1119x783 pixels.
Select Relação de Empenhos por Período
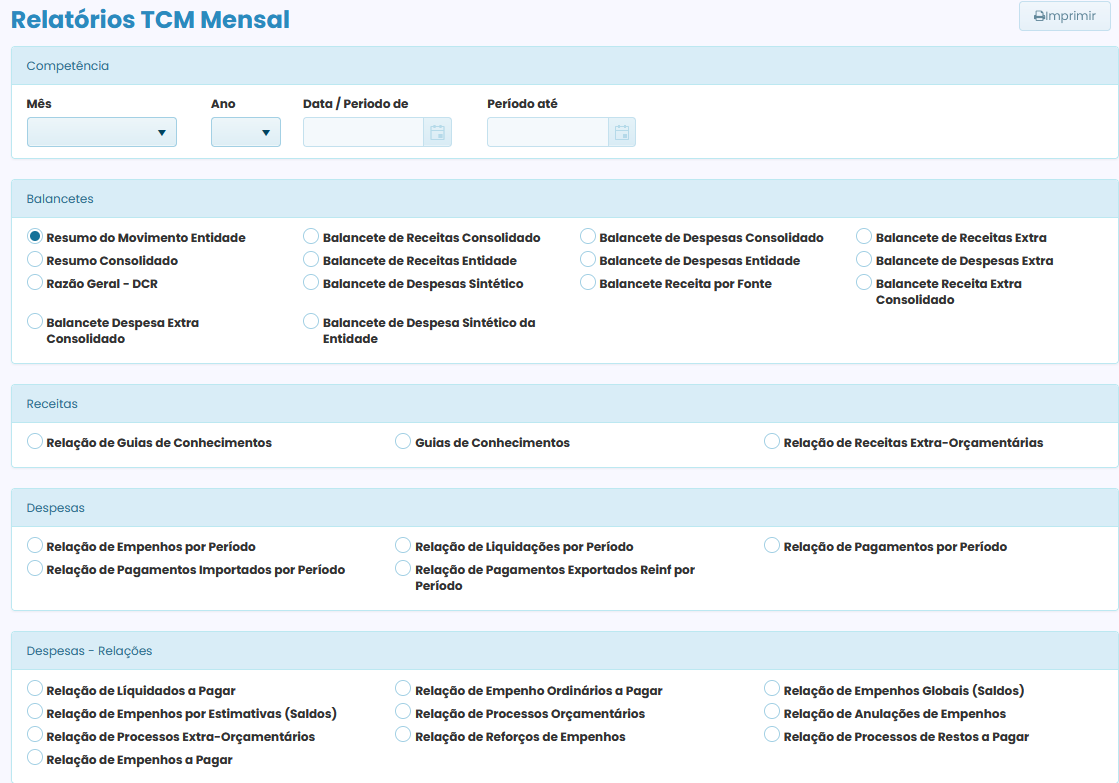coord(35,546)
